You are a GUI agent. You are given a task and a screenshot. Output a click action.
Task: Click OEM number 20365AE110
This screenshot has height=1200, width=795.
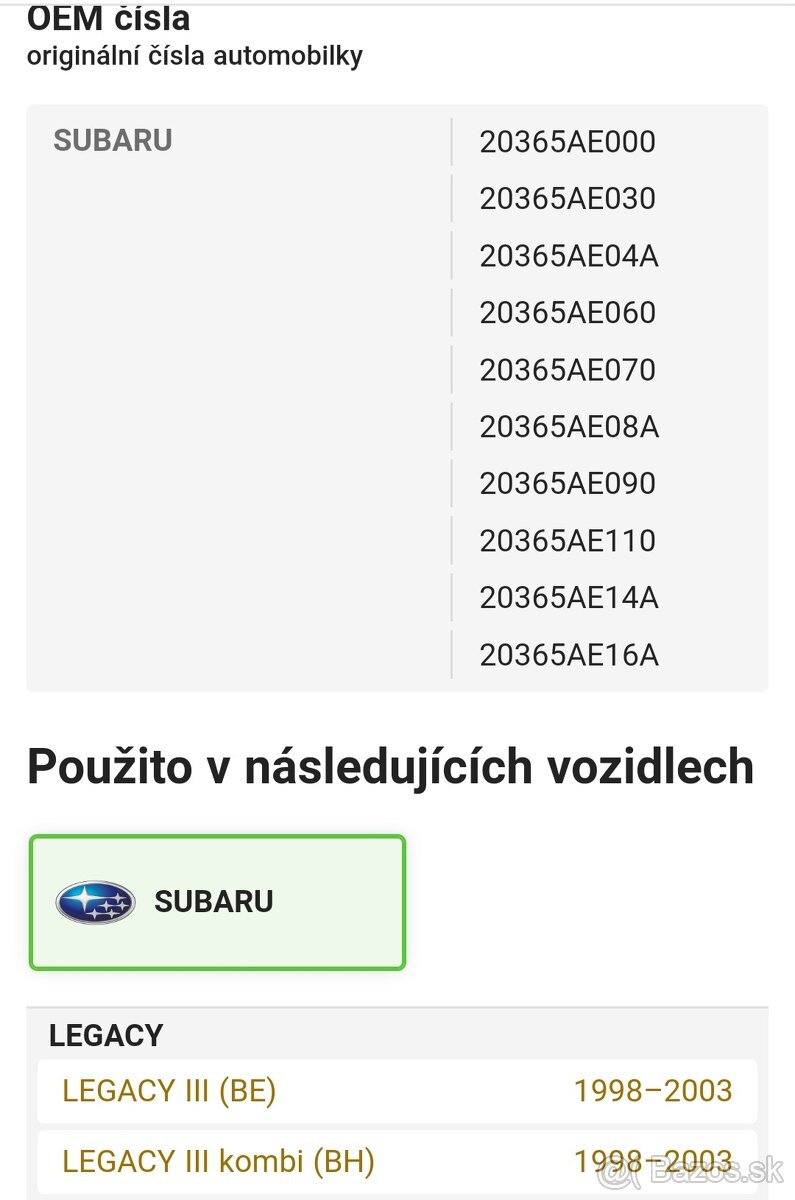pos(567,541)
